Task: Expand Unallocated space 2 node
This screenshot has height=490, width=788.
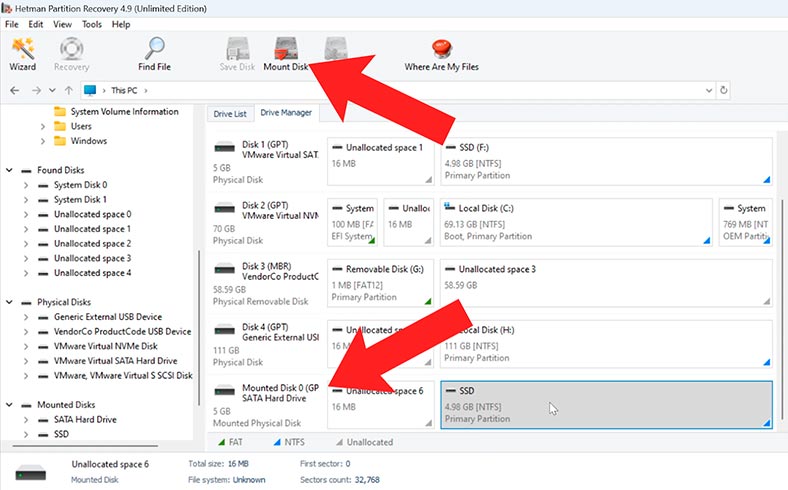Action: (26, 244)
